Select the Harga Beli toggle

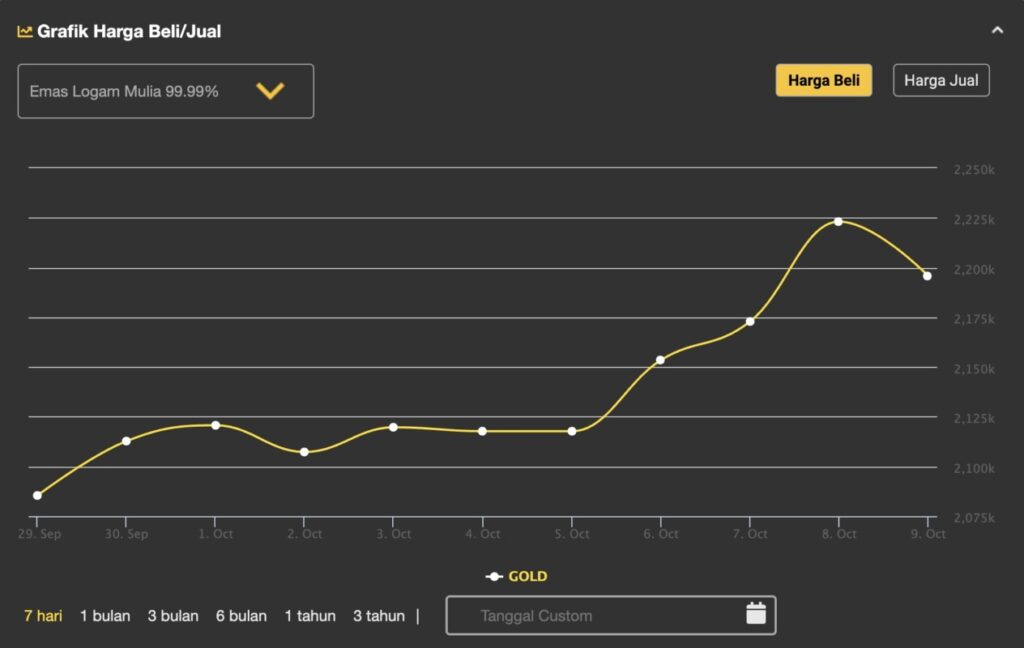823,80
